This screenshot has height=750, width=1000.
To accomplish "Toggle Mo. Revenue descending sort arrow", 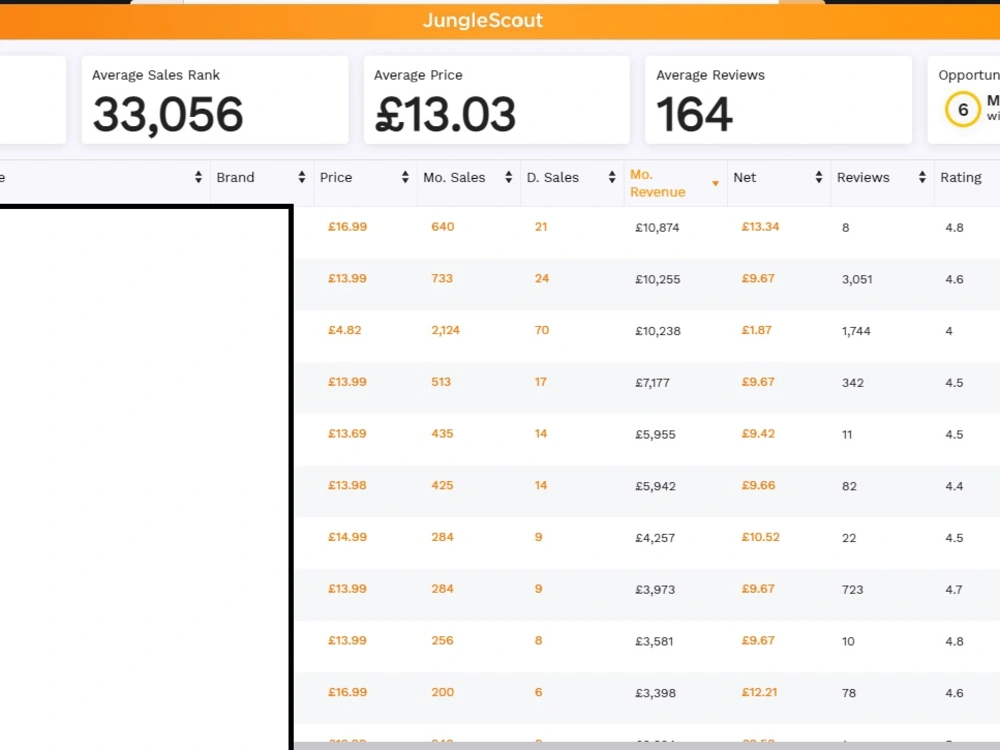I will click(715, 184).
